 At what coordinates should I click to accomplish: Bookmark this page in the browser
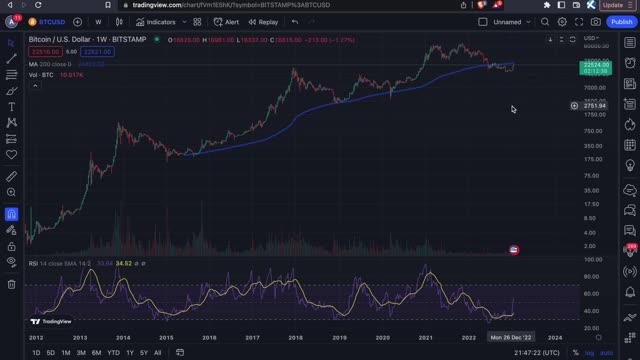pyautogui.click(x=108, y=5)
